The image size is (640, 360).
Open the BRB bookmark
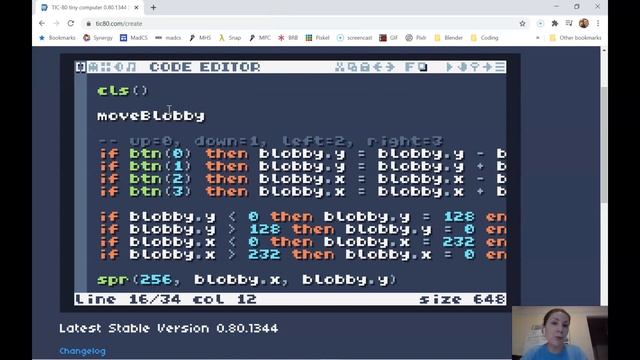click(x=288, y=38)
